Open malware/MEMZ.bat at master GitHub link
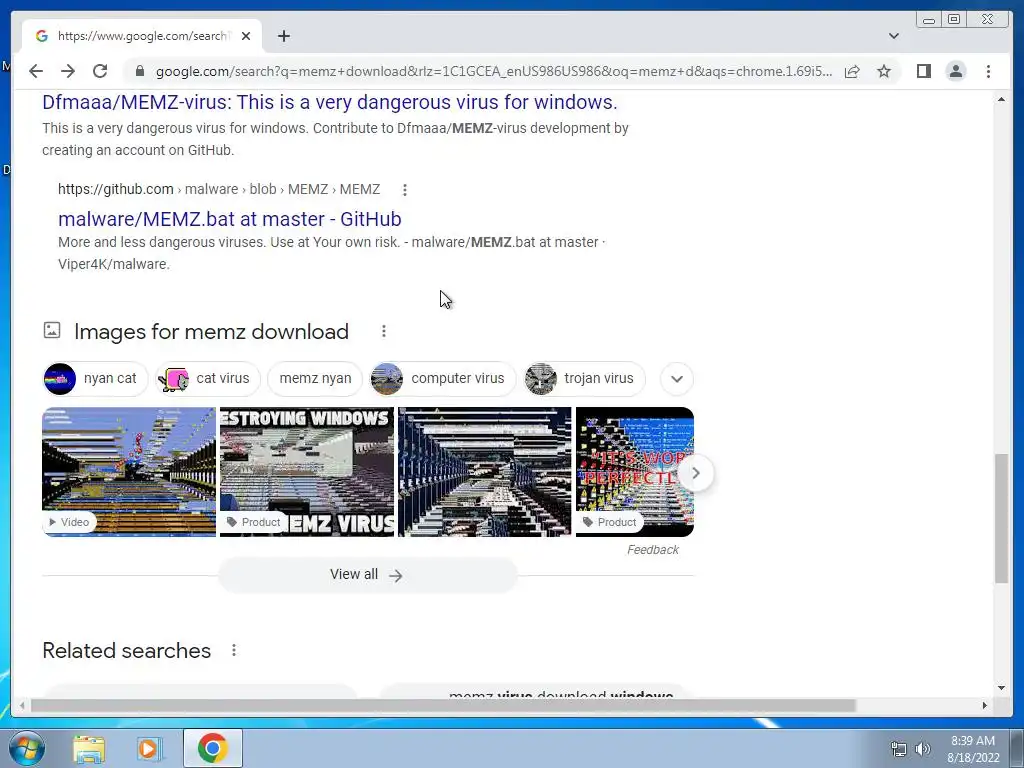This screenshot has width=1024, height=768. (x=230, y=219)
